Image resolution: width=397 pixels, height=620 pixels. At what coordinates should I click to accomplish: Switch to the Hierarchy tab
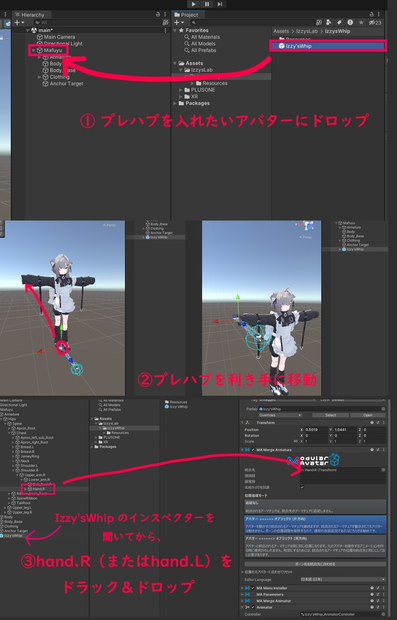[30, 15]
